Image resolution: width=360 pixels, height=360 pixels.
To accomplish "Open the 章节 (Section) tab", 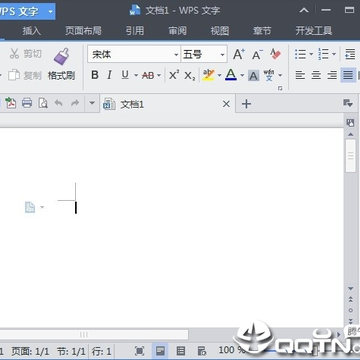I will coord(262,31).
